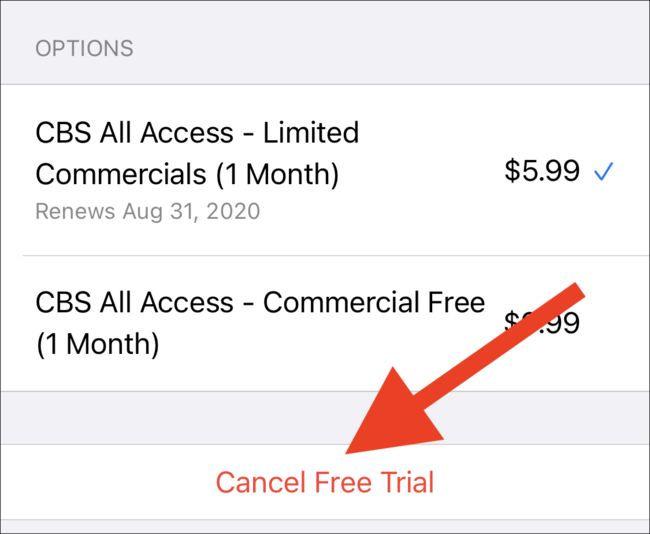Click the Renews Aug 31, 2020 text
This screenshot has height=534, width=650.
click(x=148, y=211)
